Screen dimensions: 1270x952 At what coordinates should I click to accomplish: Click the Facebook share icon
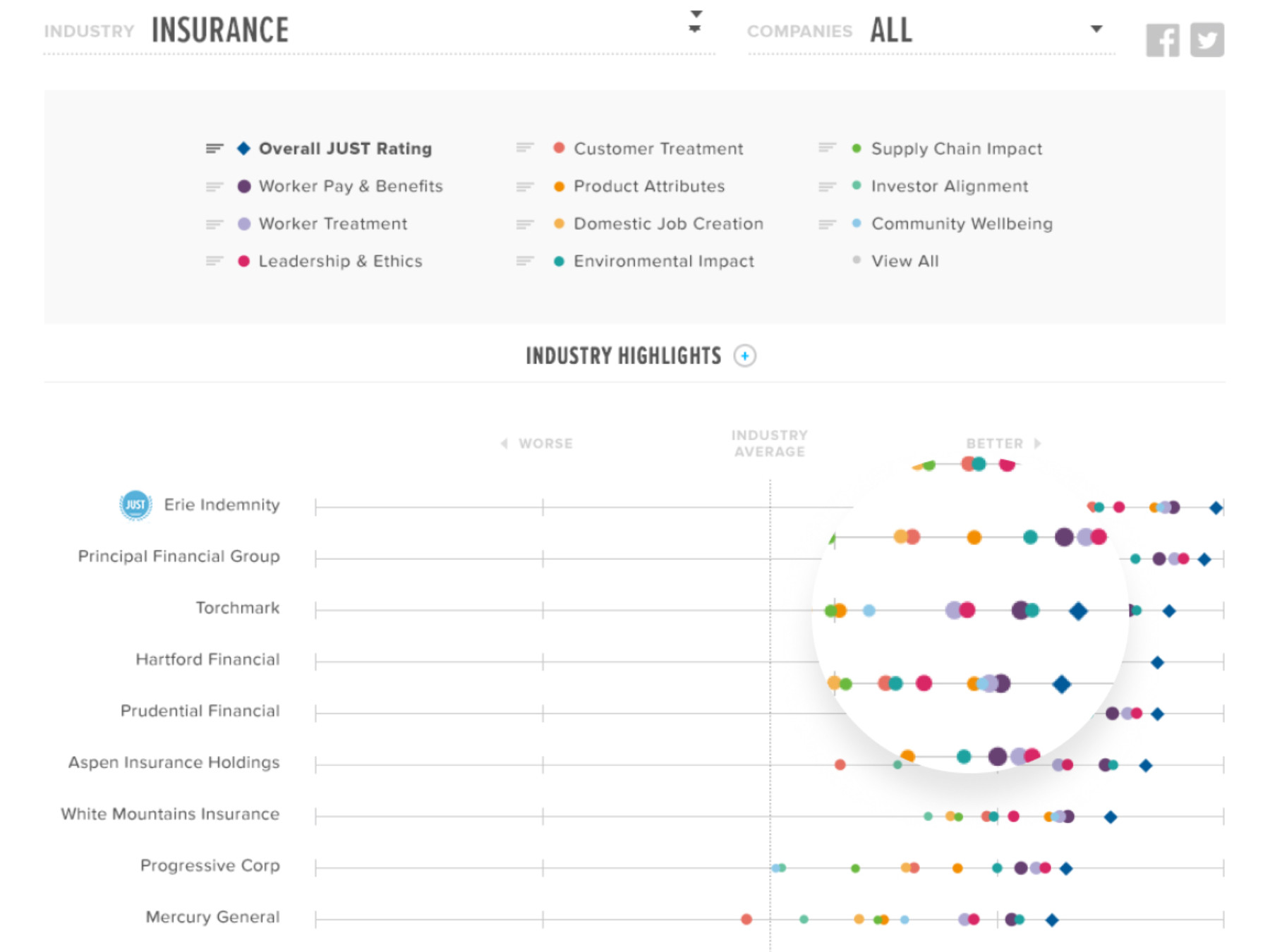click(1163, 39)
